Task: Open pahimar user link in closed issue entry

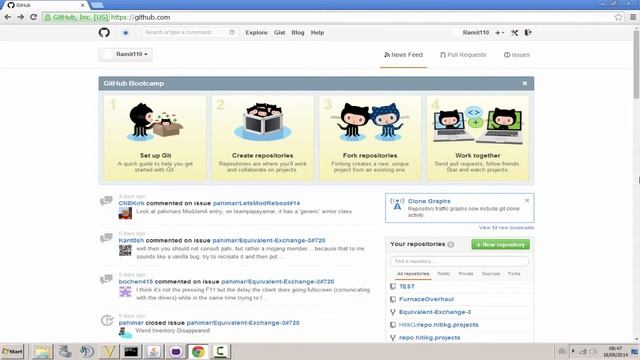Action: [x=131, y=323]
